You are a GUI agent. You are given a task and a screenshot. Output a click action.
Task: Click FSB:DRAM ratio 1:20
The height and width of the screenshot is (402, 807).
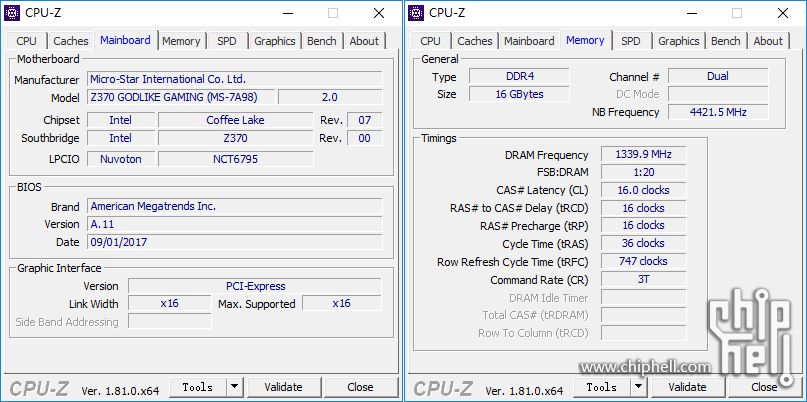[x=643, y=172]
